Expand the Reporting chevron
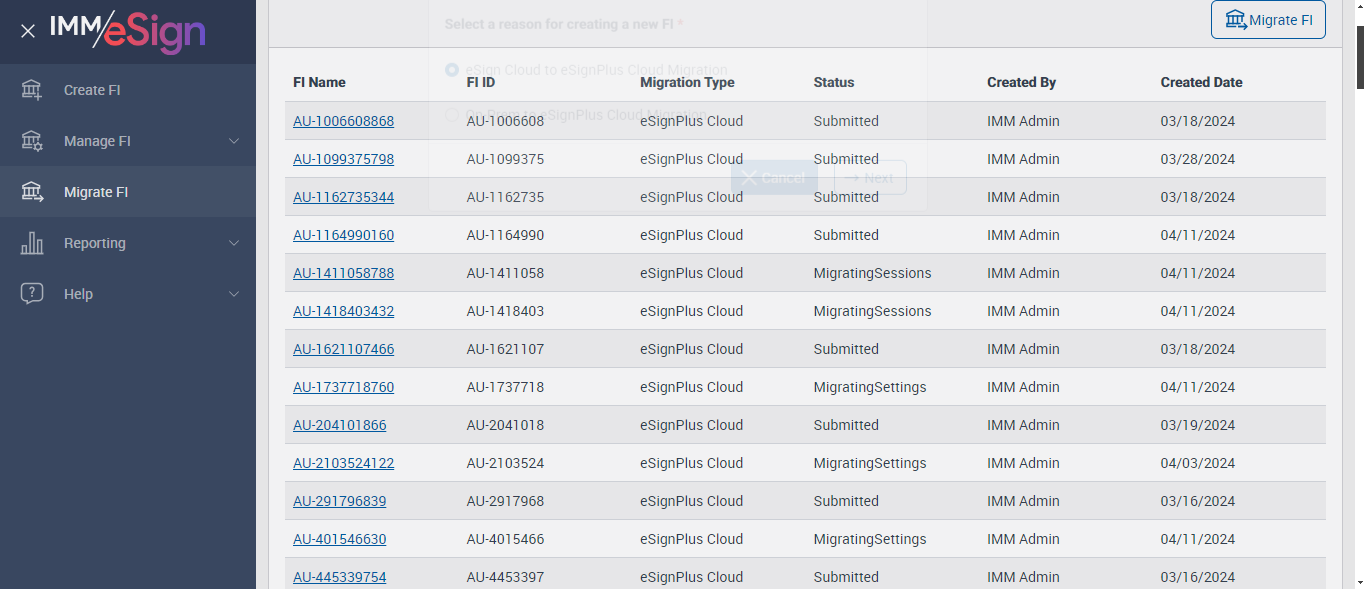 coord(234,243)
